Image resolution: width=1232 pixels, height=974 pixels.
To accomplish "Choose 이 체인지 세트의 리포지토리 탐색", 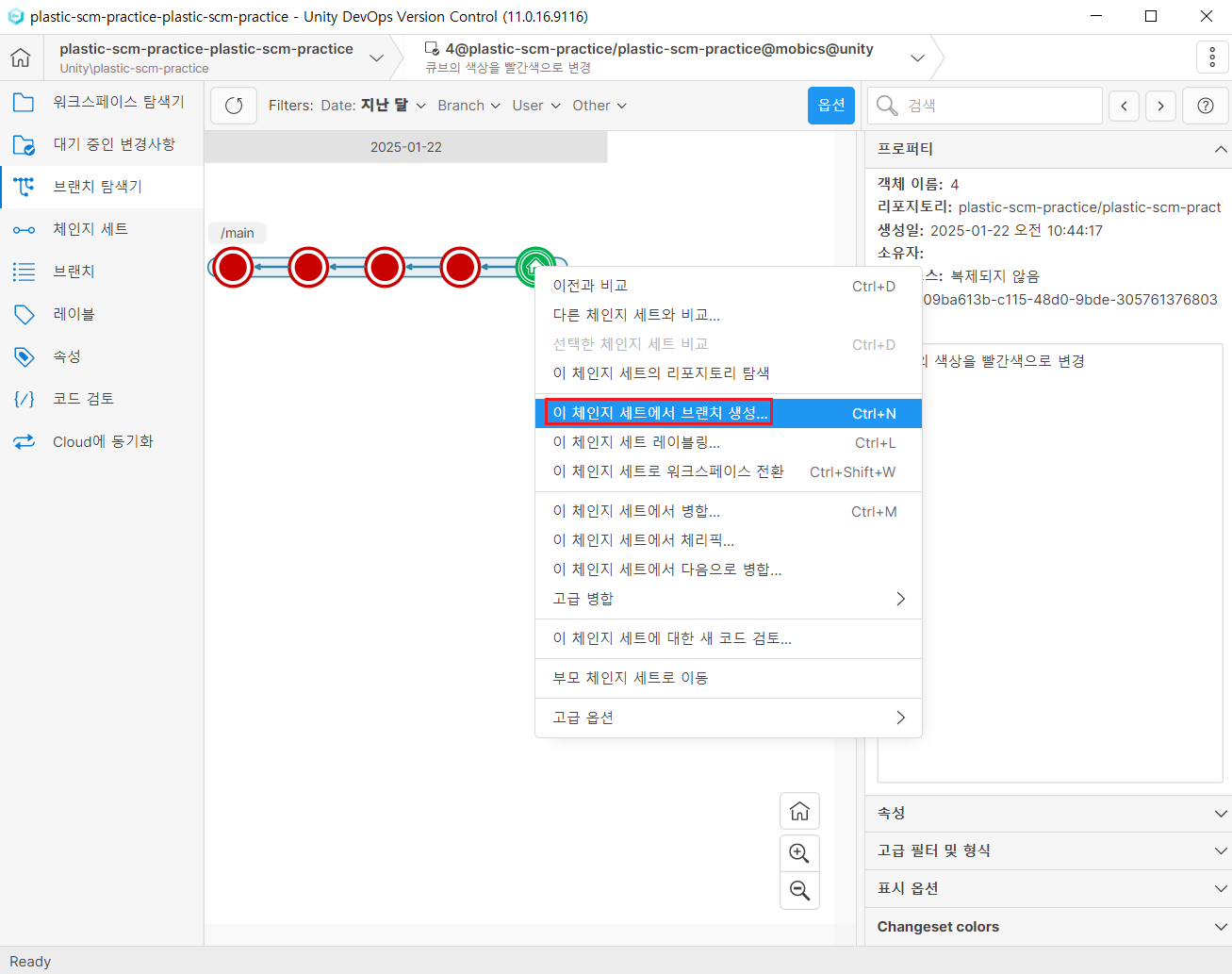I will pyautogui.click(x=729, y=373).
